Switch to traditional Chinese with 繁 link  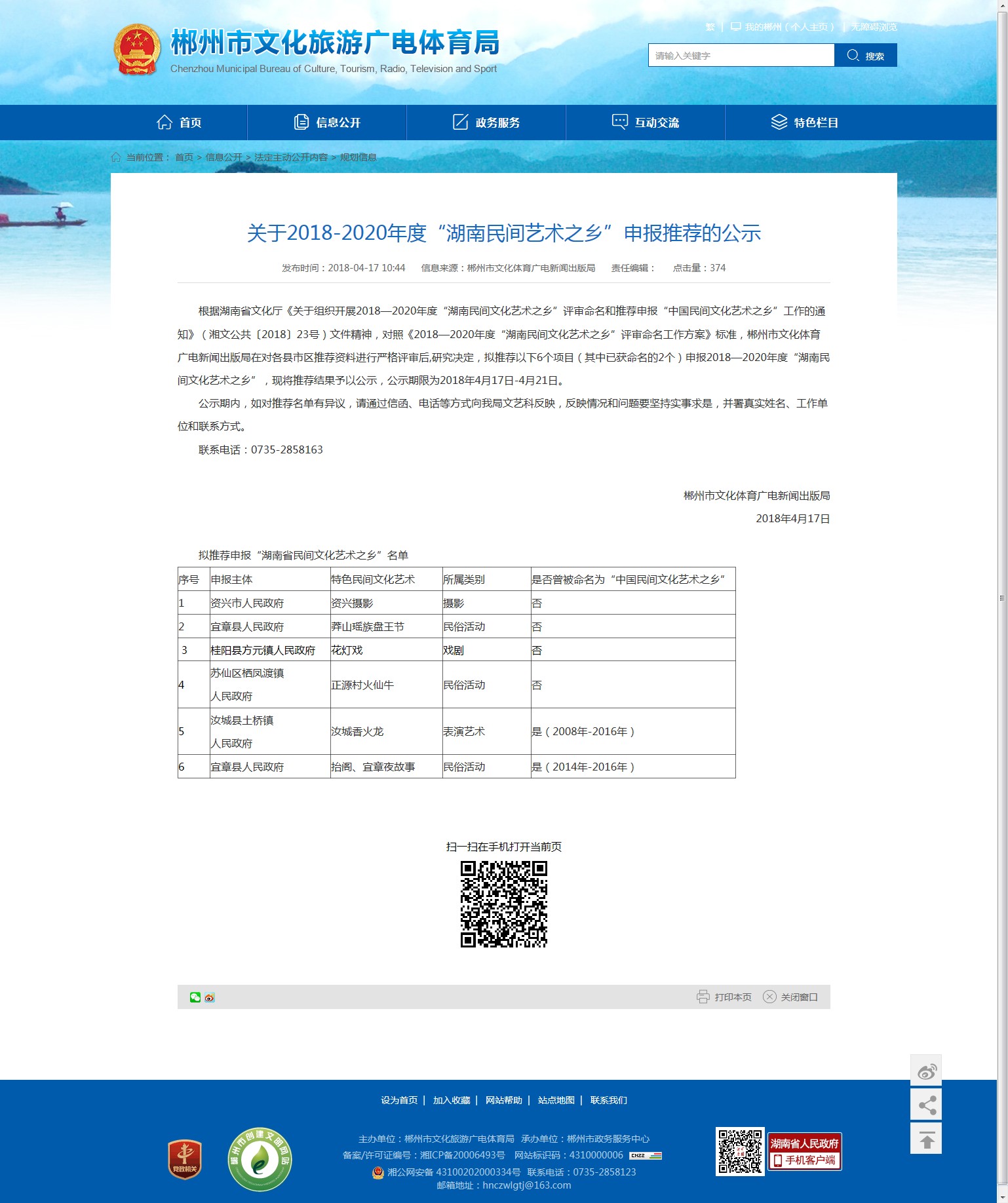710,27
